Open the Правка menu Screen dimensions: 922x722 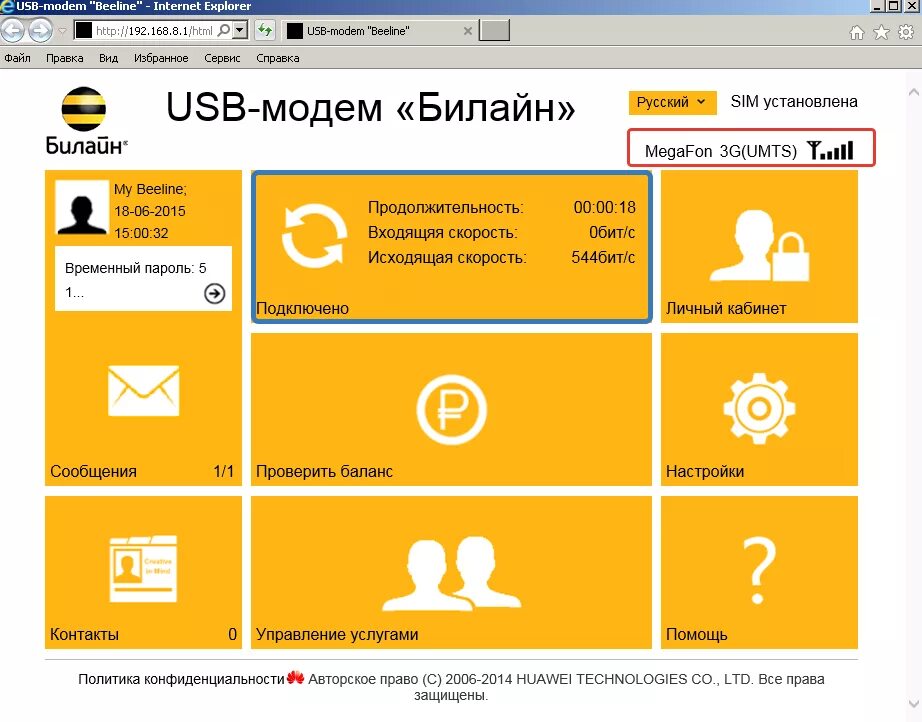(x=65, y=58)
